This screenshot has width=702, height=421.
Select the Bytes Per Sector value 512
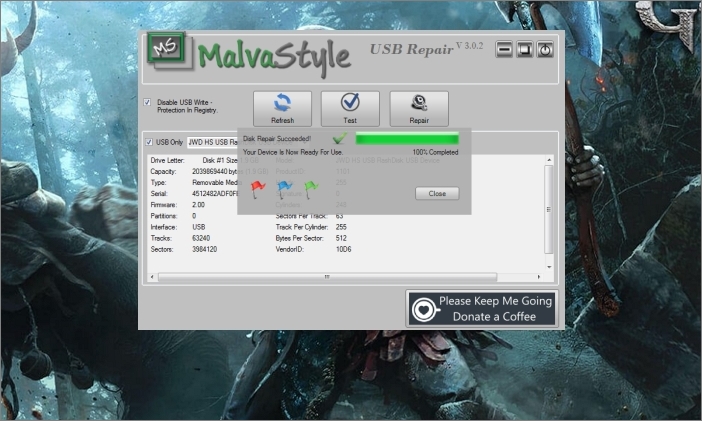tap(341, 238)
